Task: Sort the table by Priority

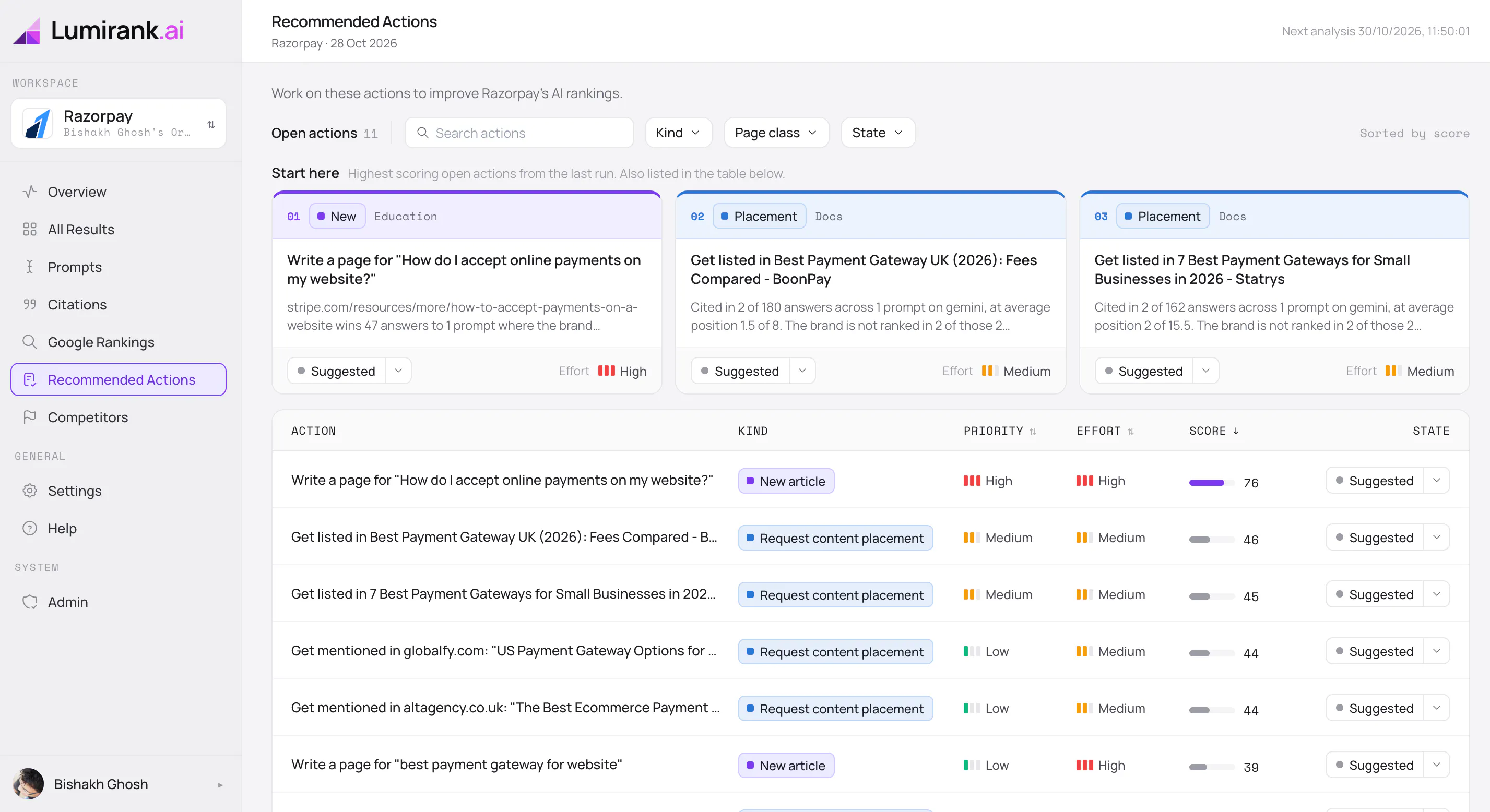Action: pyautogui.click(x=999, y=431)
